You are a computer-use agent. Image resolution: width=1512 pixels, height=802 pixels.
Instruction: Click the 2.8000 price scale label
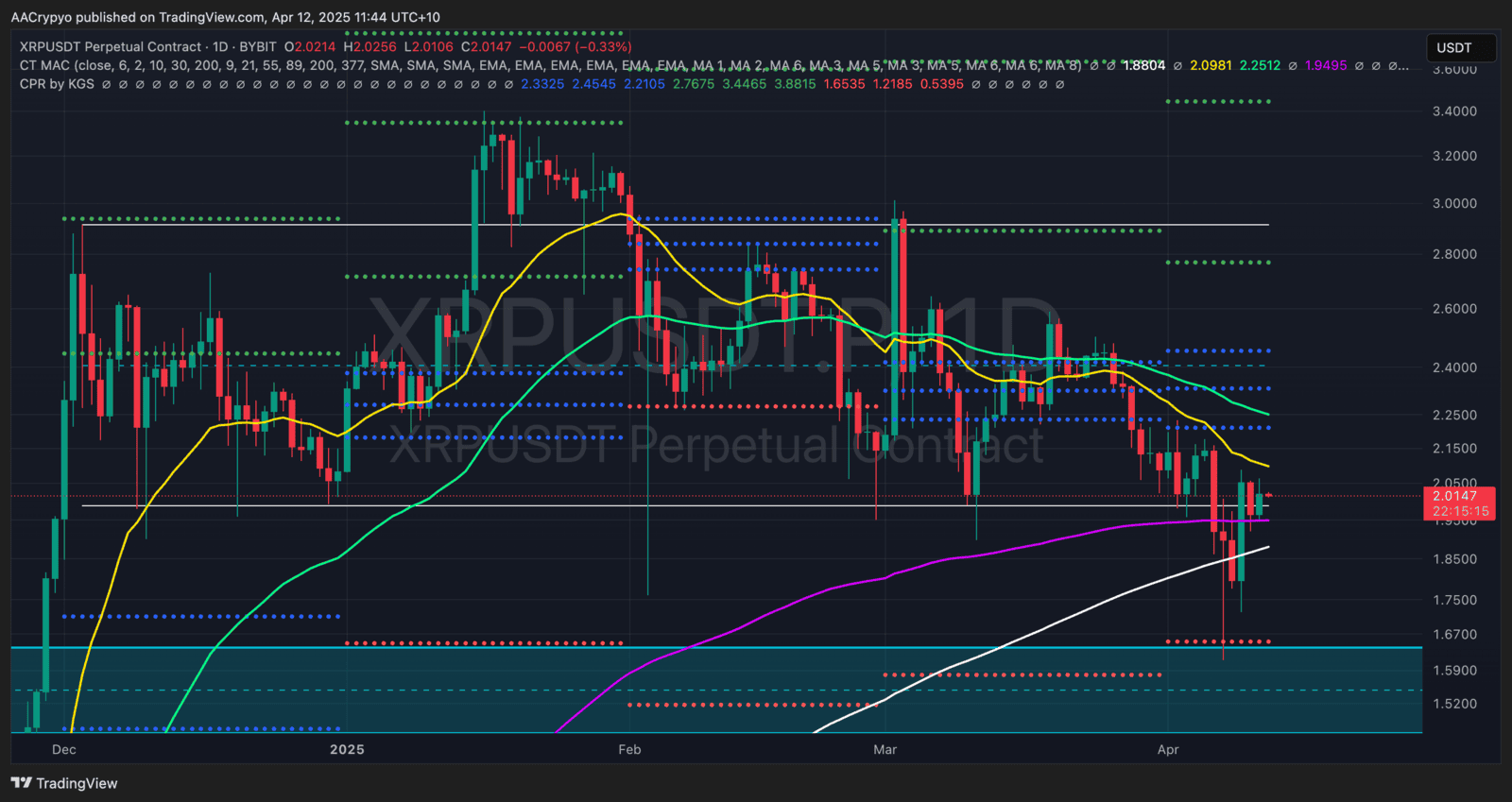[1454, 254]
